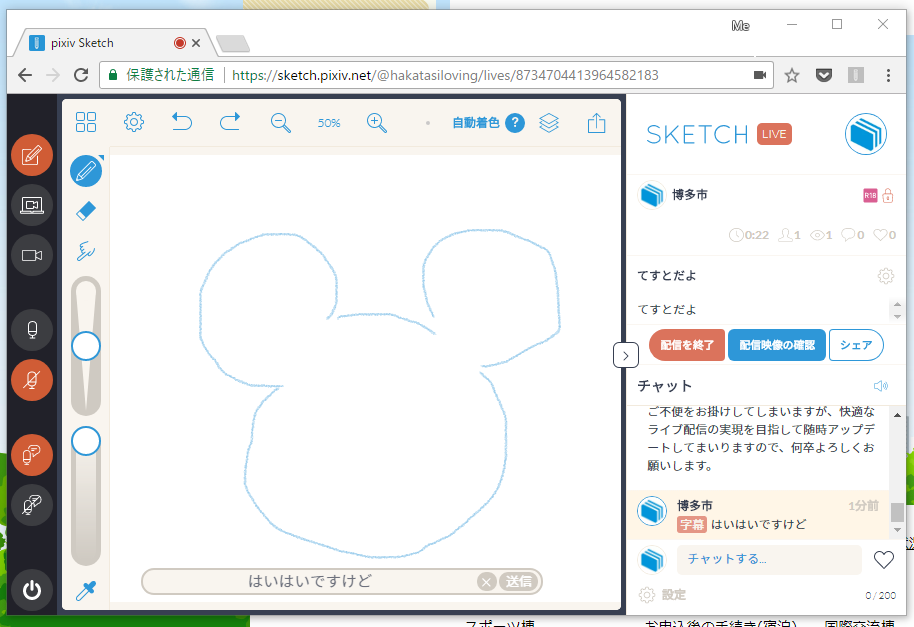Open a new browser tab

[x=233, y=44]
